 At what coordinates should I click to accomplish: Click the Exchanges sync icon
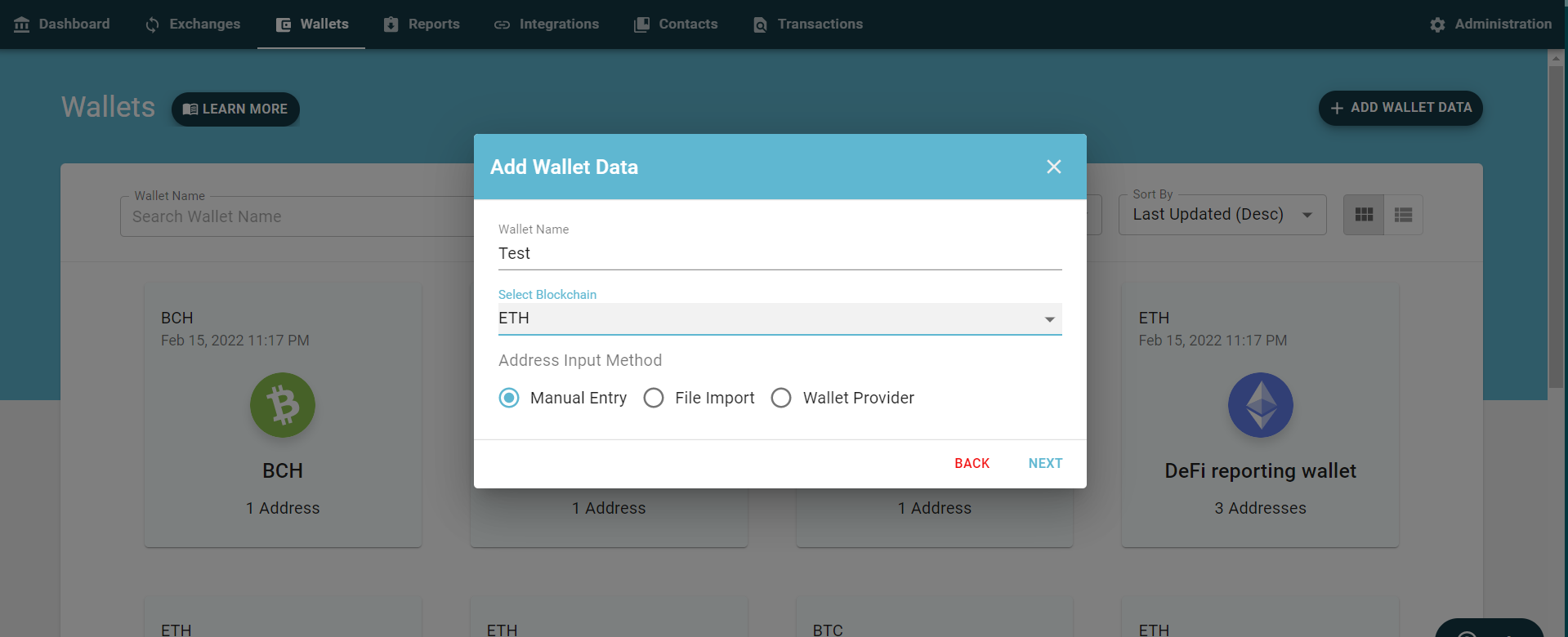(x=152, y=24)
